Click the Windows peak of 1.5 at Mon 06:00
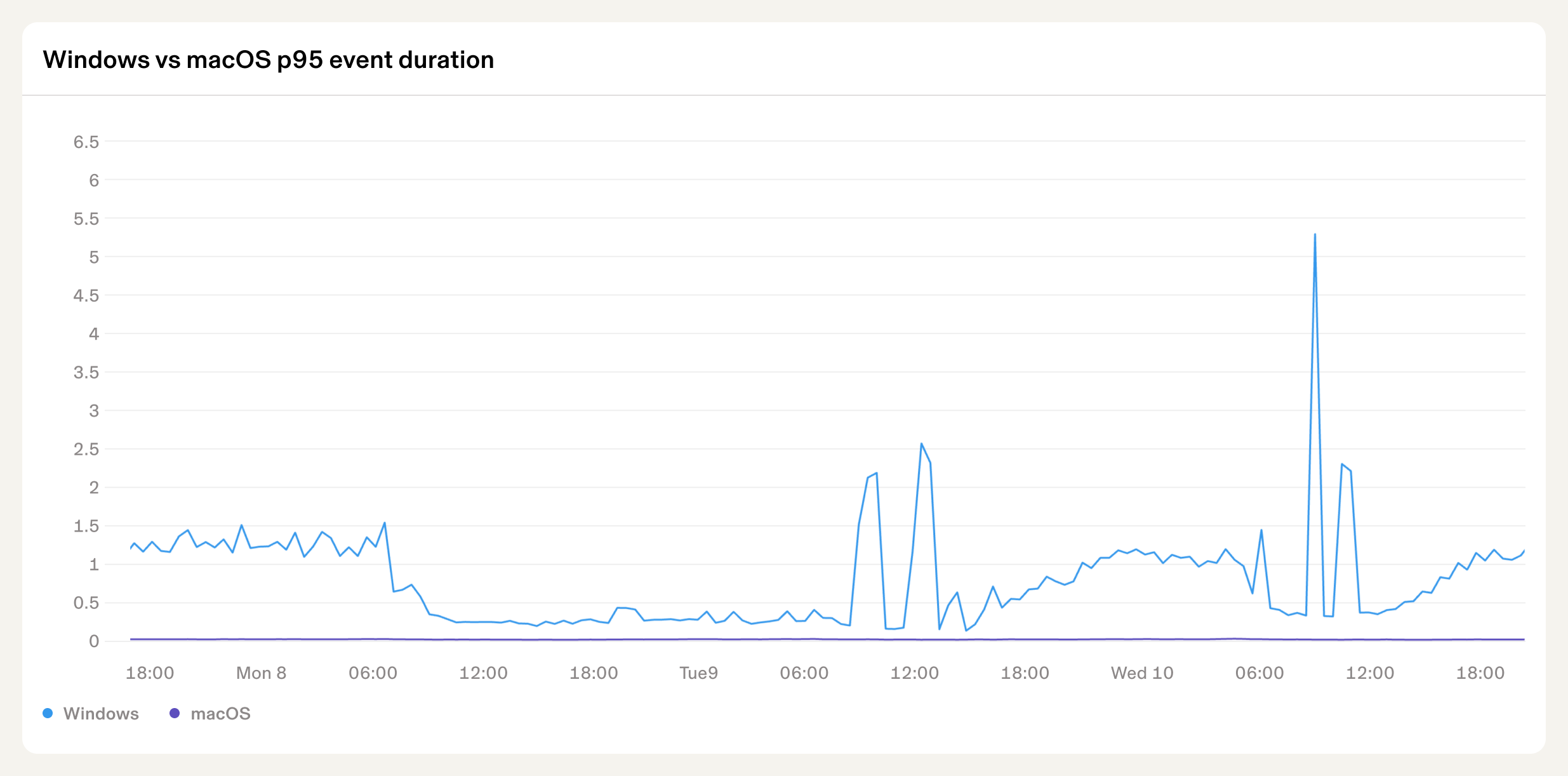Image resolution: width=1568 pixels, height=776 pixels. click(x=385, y=523)
